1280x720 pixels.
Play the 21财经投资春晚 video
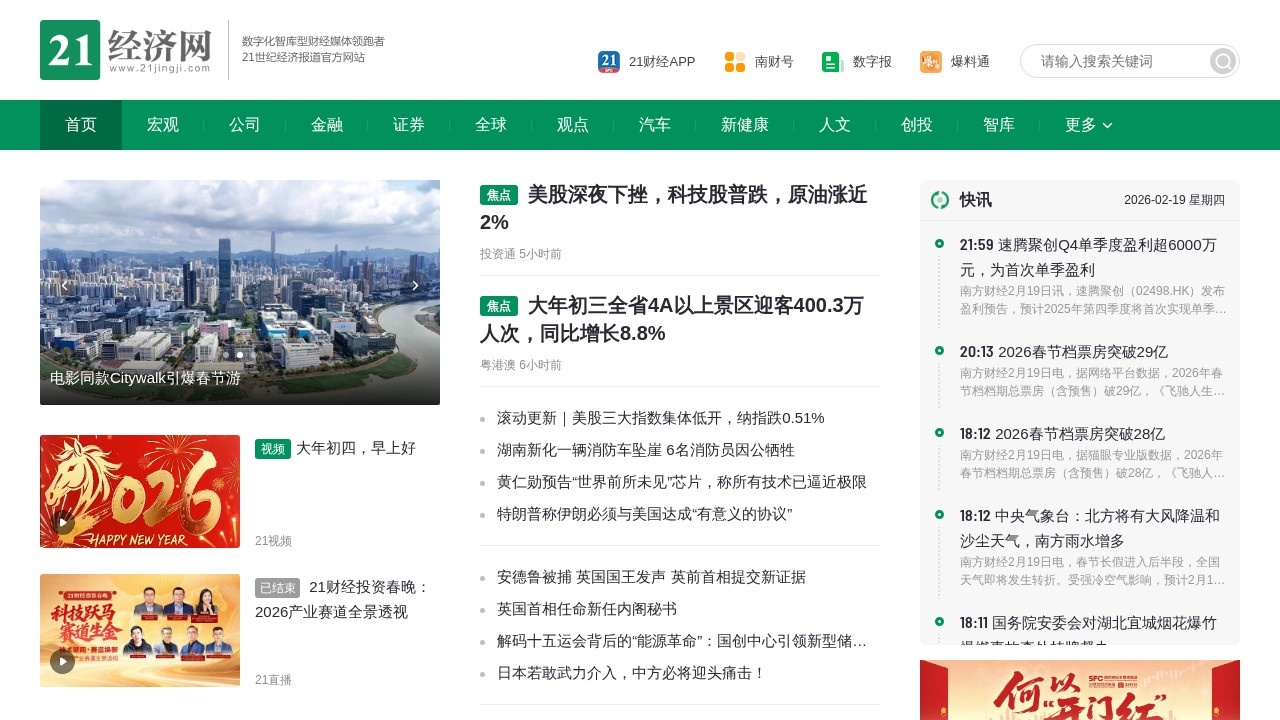[62, 661]
